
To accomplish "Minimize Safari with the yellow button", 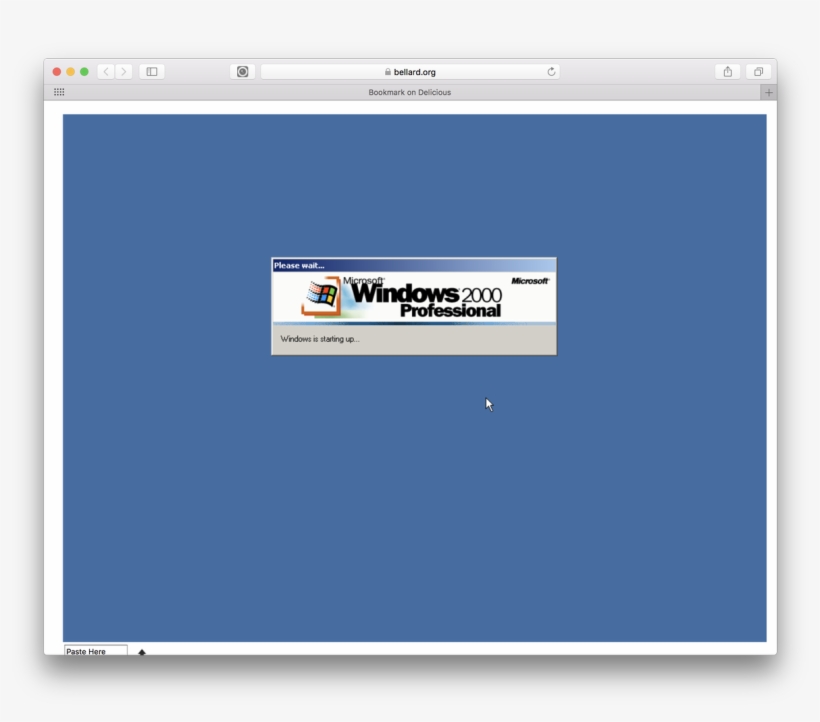I will pyautogui.click(x=71, y=72).
